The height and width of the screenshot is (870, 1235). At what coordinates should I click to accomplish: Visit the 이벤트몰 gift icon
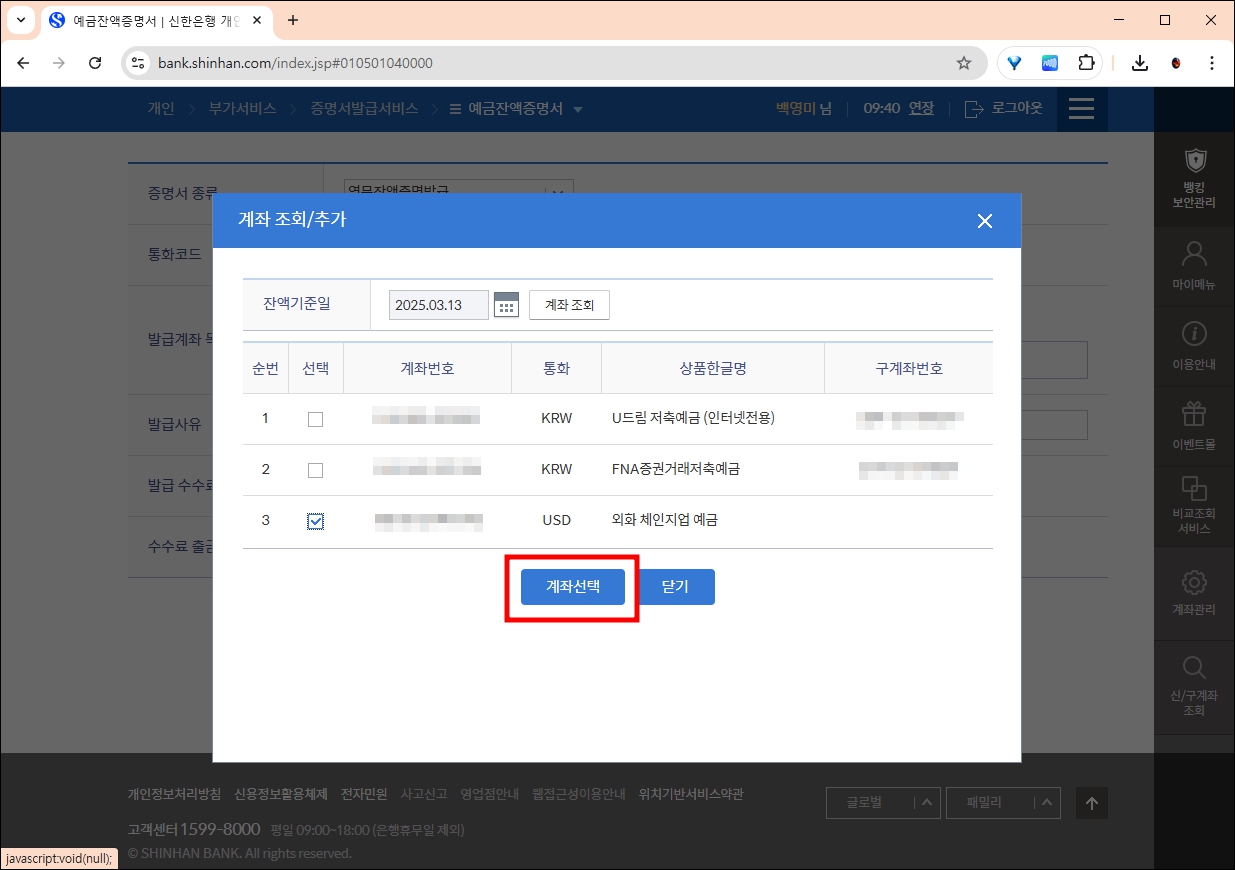pos(1194,424)
